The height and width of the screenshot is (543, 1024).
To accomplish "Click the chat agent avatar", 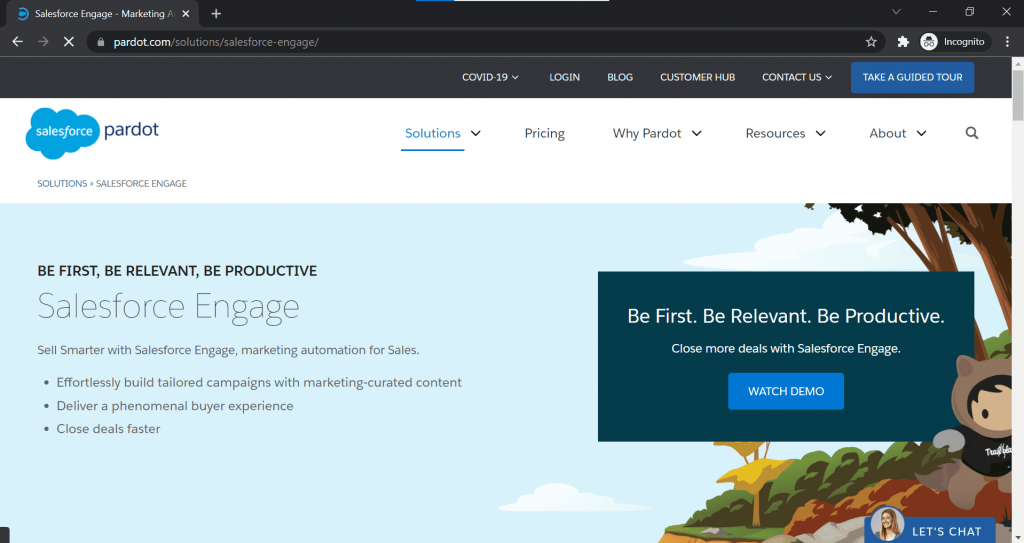I will (887, 524).
